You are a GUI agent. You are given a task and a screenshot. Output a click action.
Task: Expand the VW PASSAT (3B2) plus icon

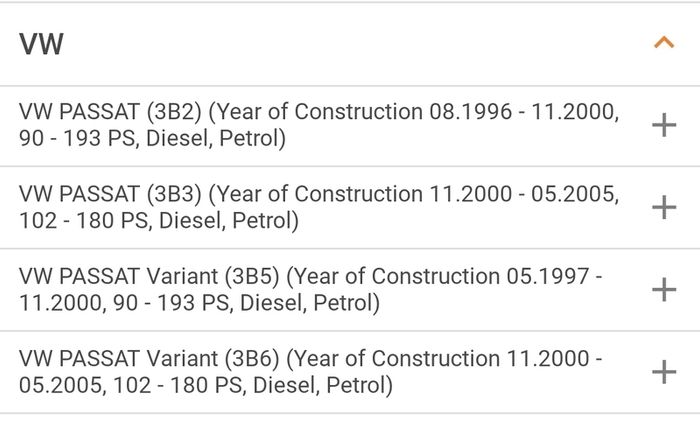[x=664, y=125]
